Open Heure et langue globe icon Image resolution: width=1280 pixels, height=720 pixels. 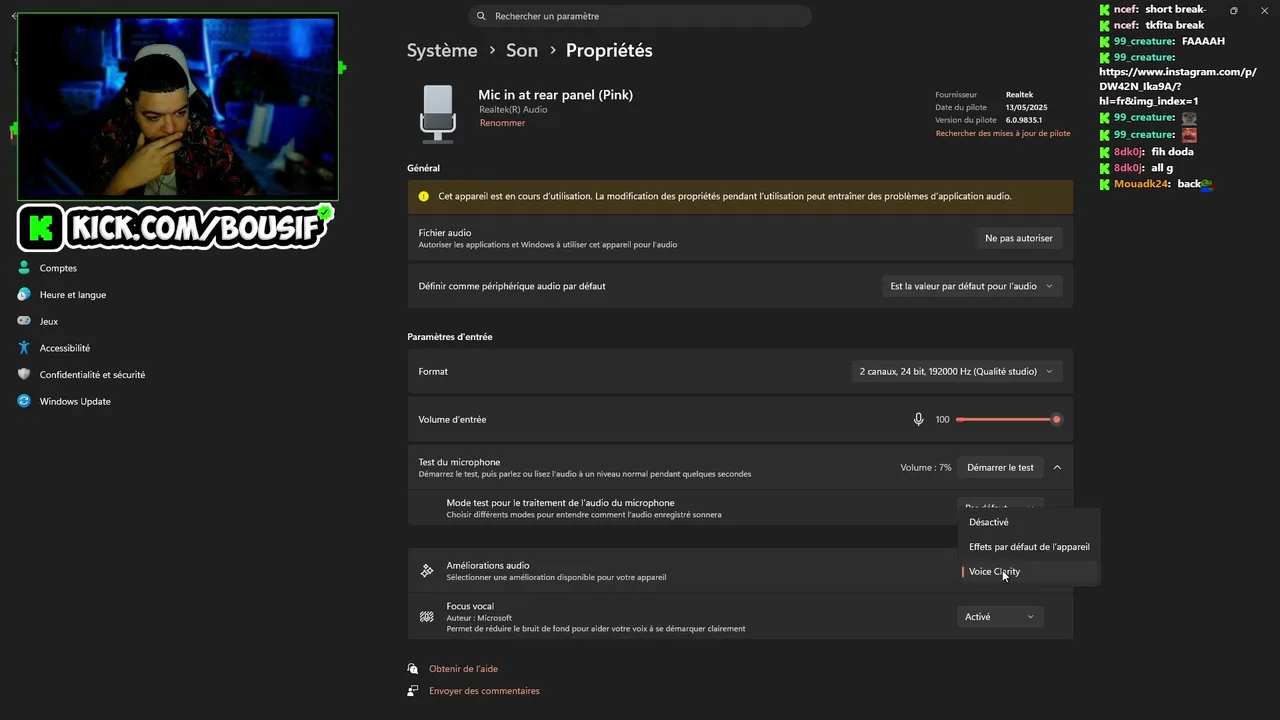coord(24,295)
